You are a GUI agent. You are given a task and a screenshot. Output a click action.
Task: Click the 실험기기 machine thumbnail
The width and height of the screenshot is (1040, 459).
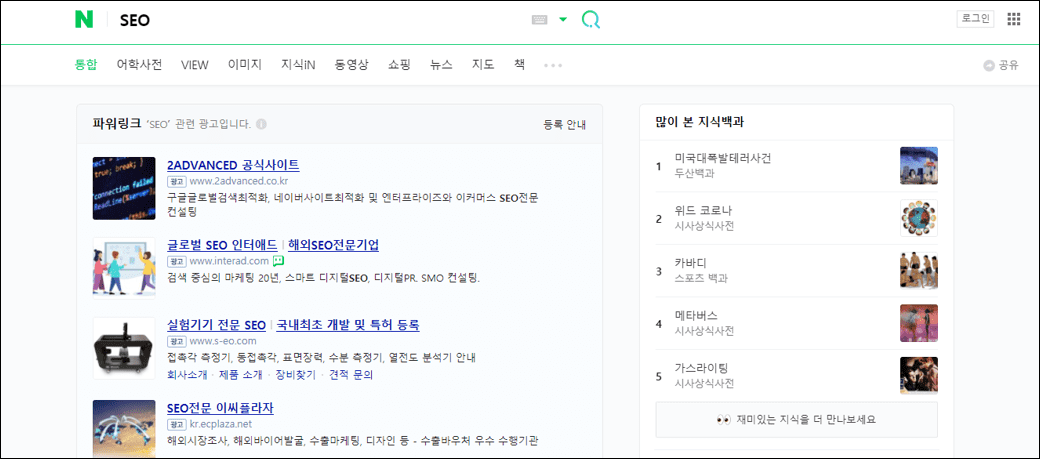[124, 348]
